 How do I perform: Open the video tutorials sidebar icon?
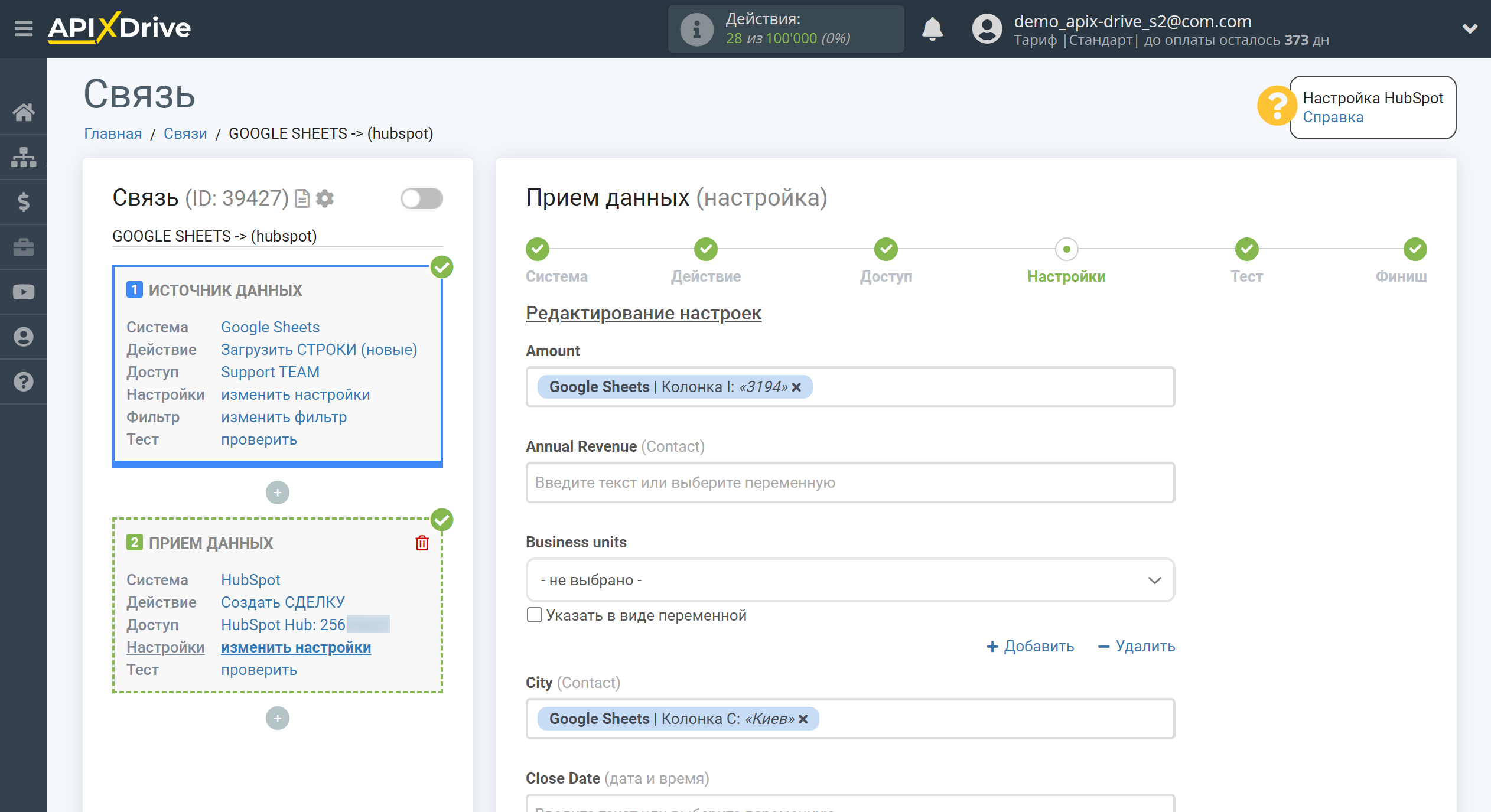pos(24,292)
